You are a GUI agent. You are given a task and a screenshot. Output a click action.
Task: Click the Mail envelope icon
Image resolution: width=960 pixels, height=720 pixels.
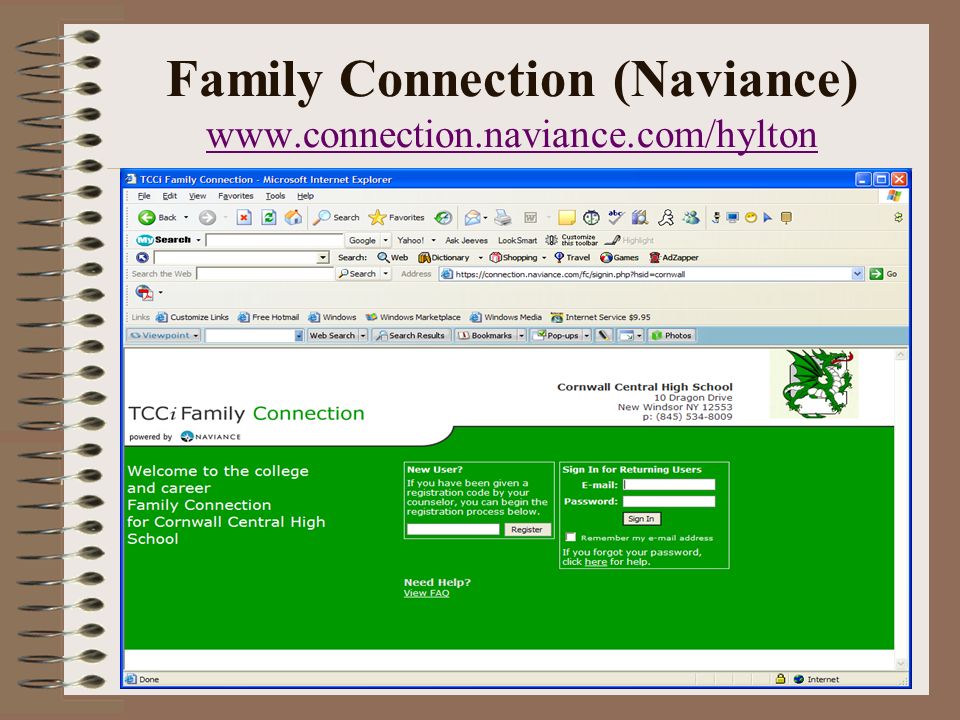(x=473, y=217)
